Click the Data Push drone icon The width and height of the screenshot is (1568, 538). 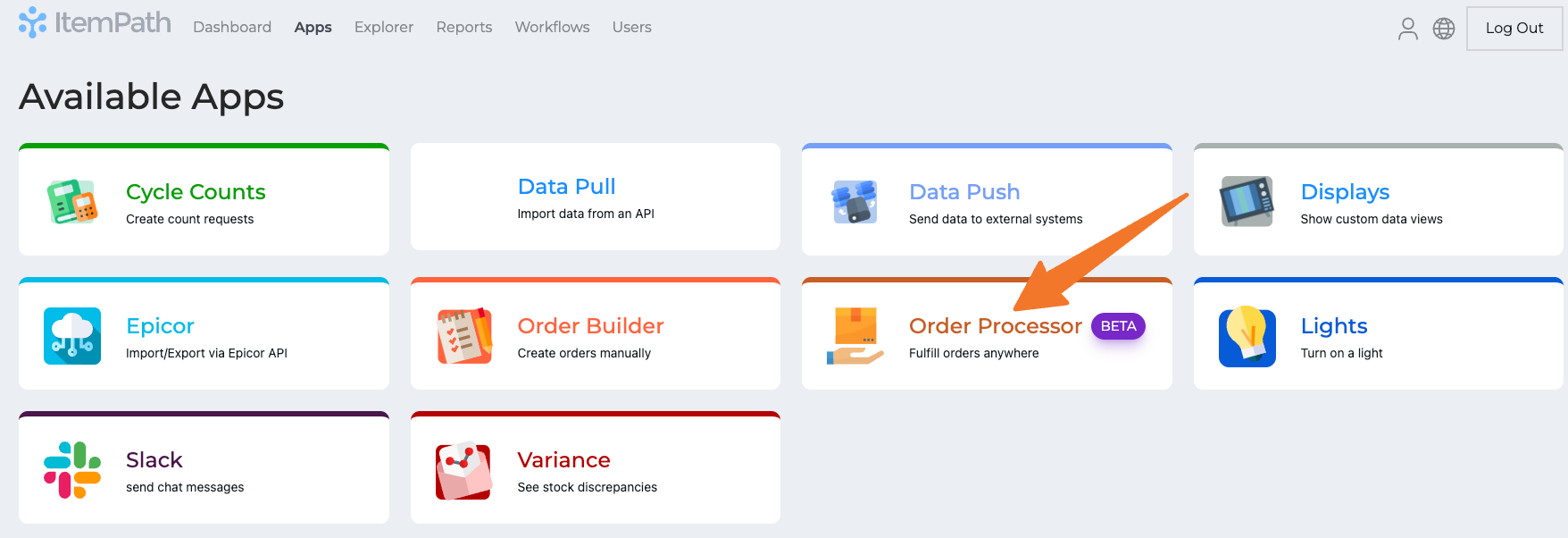(x=855, y=201)
